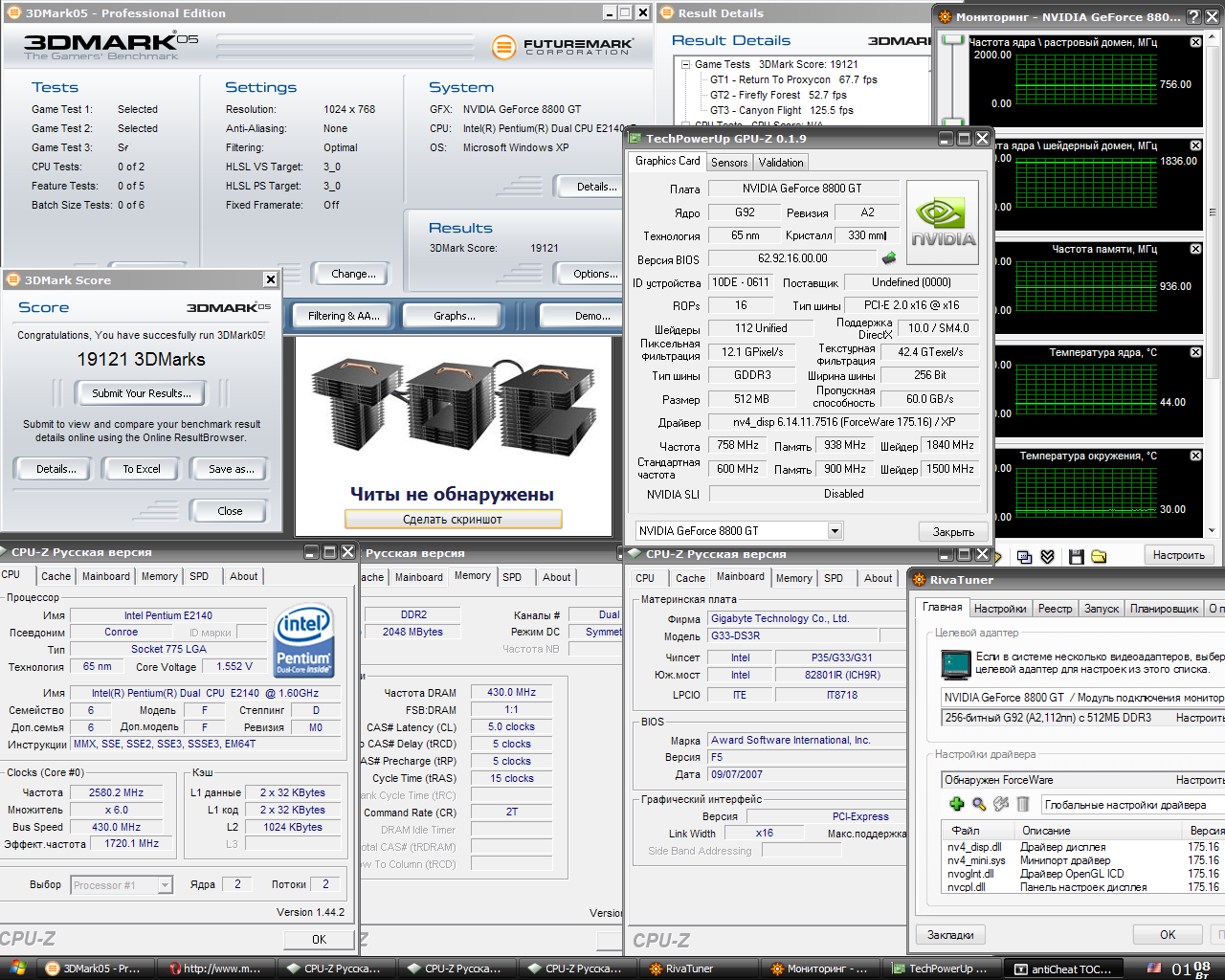Click the wrench icon next to the RivaTuner trash can
Image resolution: width=1225 pixels, height=980 pixels.
[x=1001, y=805]
